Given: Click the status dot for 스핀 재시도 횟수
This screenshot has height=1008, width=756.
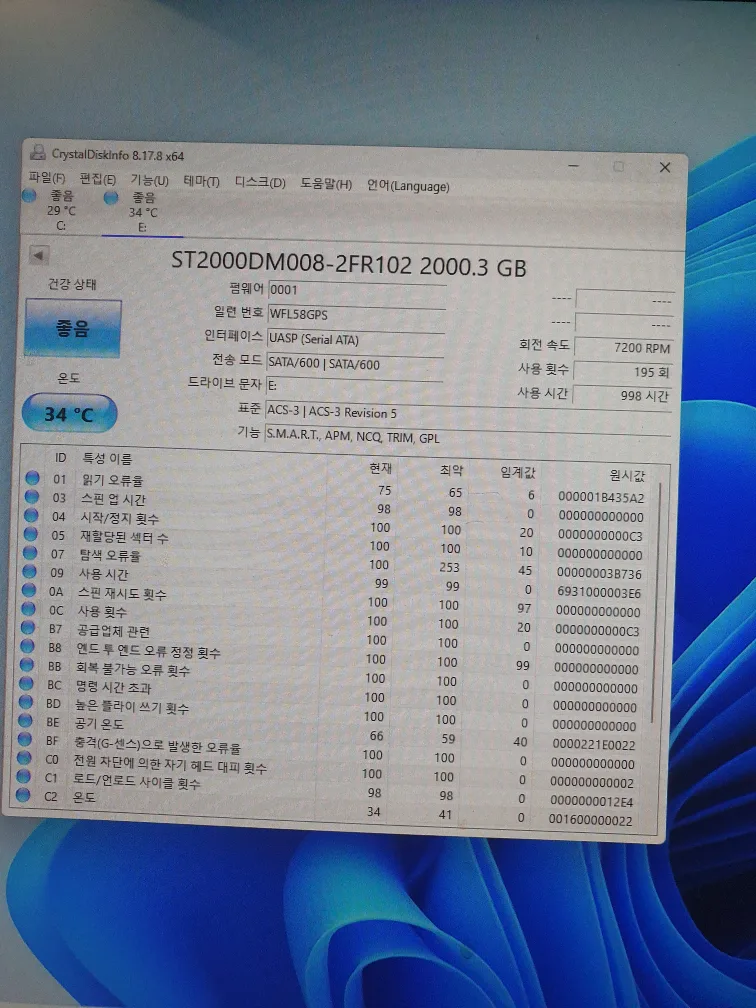Looking at the screenshot, I should click(x=28, y=590).
